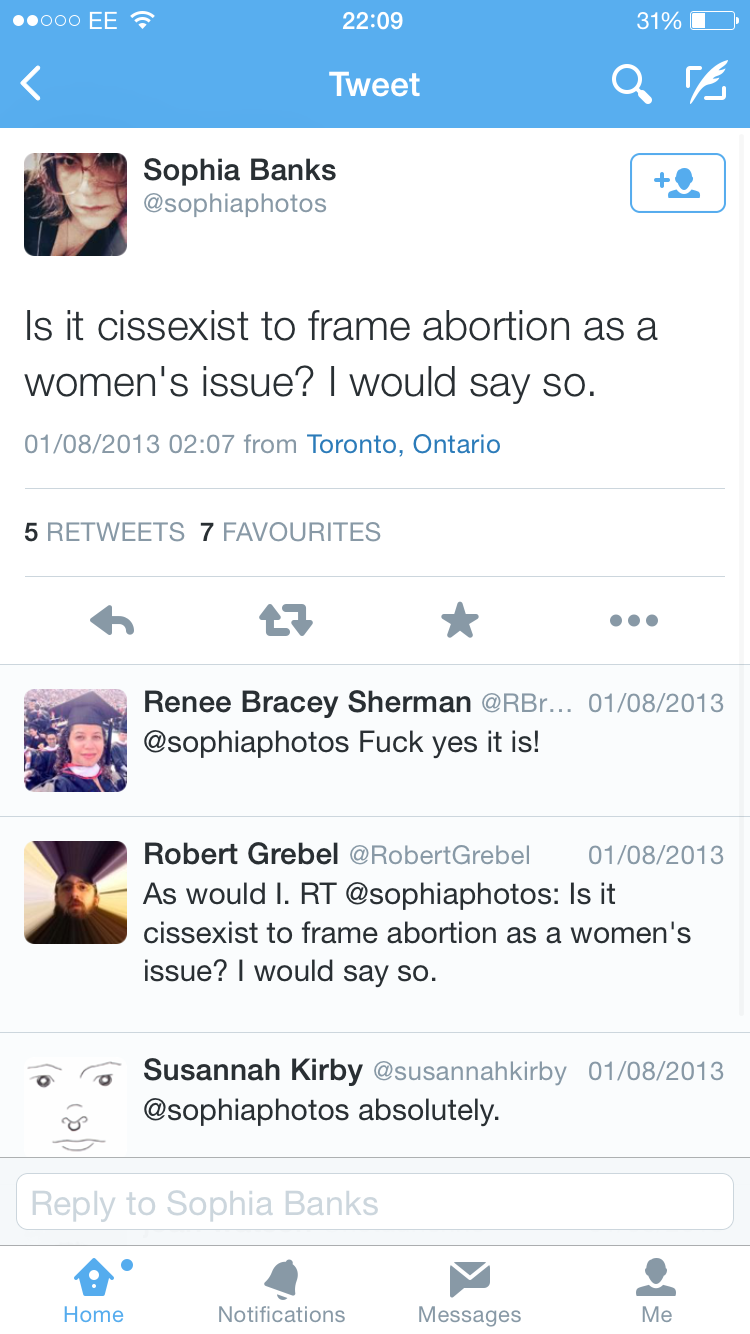The height and width of the screenshot is (1334, 750).
Task: Switch to the Home tab
Action: click(93, 1290)
